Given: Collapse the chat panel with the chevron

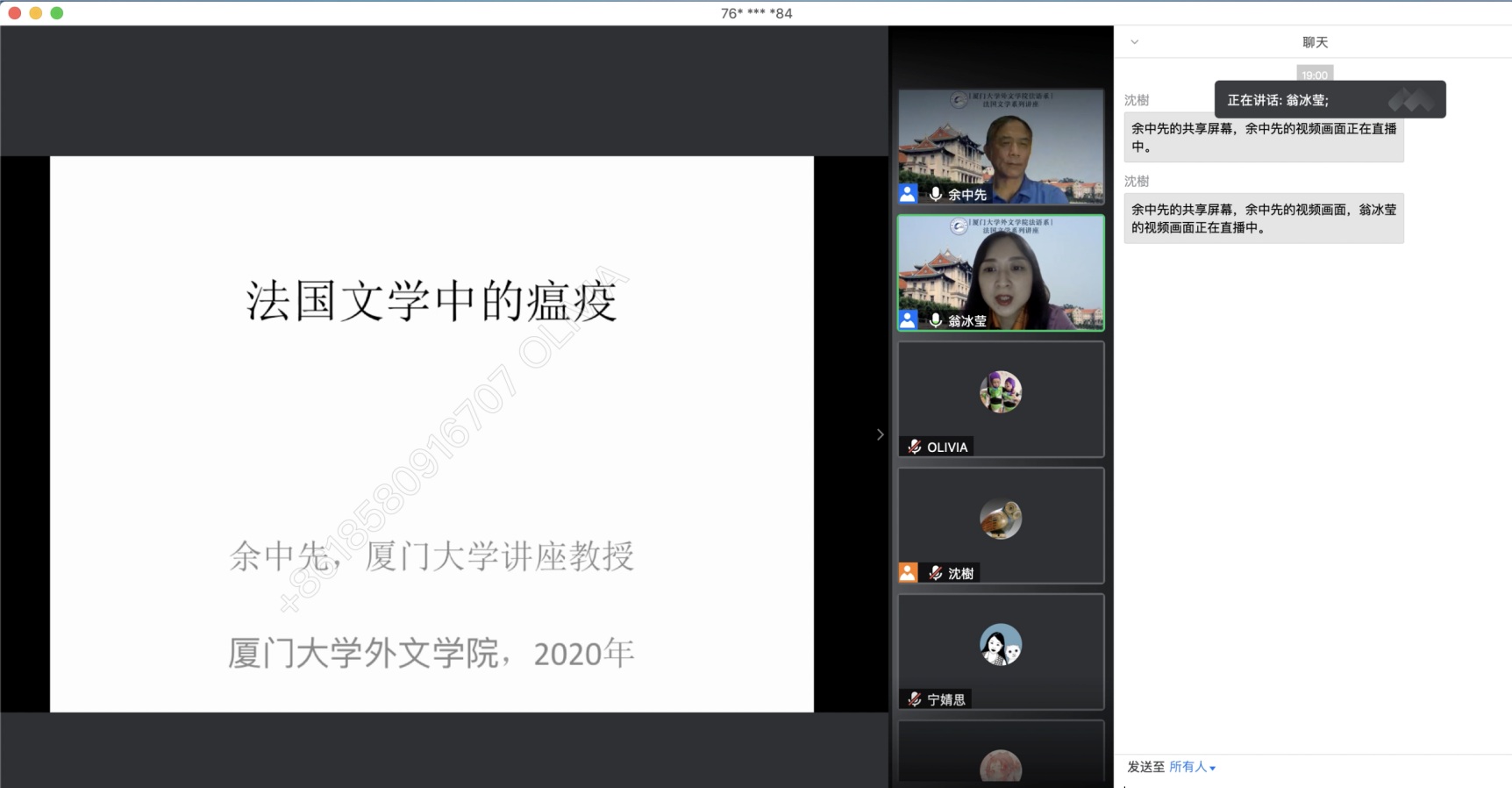Looking at the screenshot, I should tap(1134, 42).
